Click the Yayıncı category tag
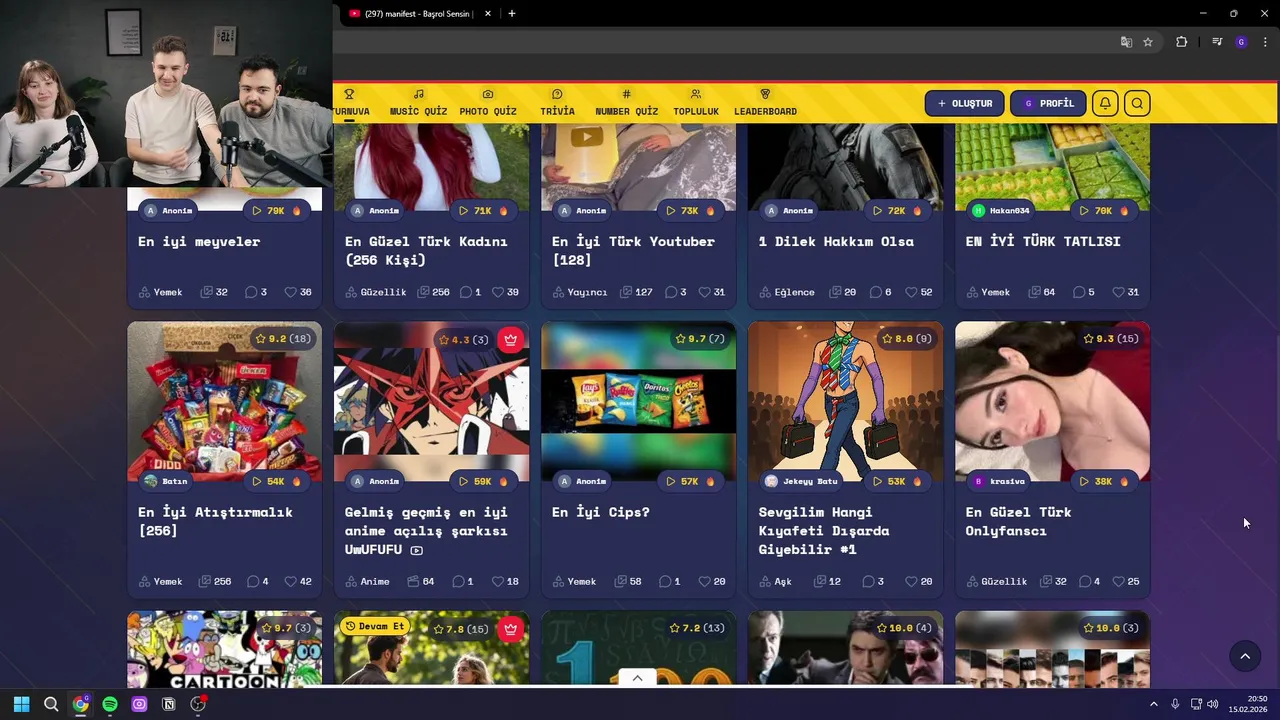The height and width of the screenshot is (720, 1280). click(x=580, y=292)
